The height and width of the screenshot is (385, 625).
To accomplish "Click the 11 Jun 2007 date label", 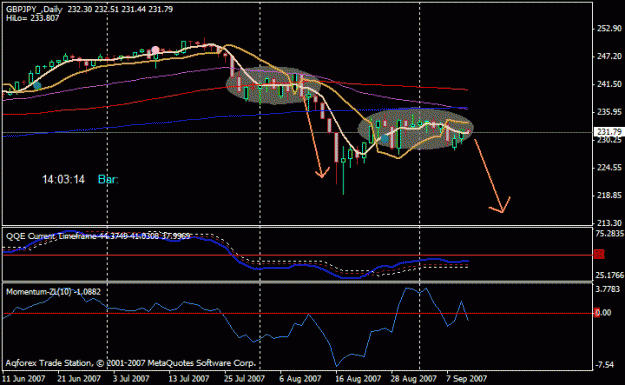I will click(x=24, y=379).
